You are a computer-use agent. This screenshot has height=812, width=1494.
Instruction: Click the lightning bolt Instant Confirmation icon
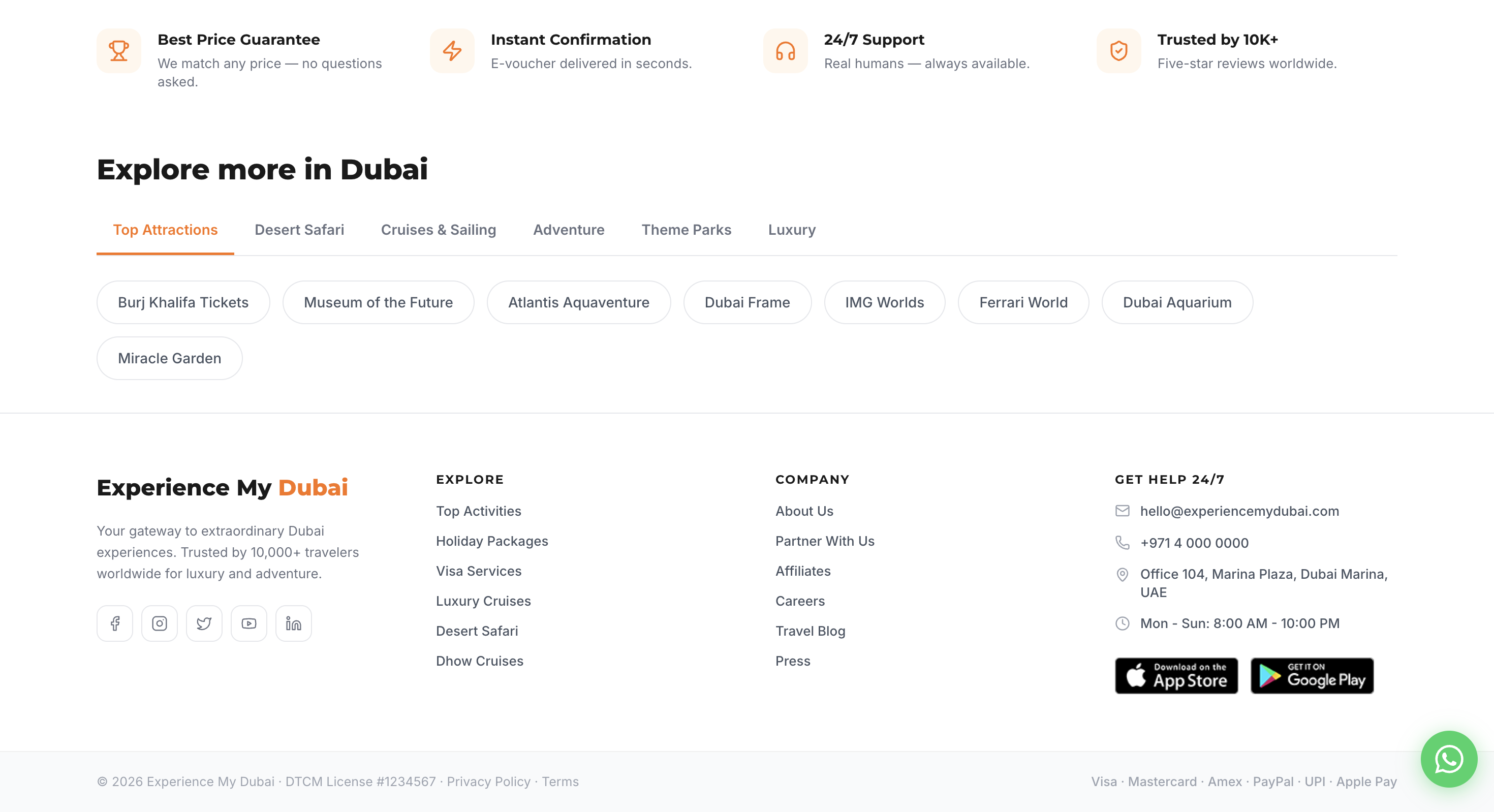(x=452, y=51)
